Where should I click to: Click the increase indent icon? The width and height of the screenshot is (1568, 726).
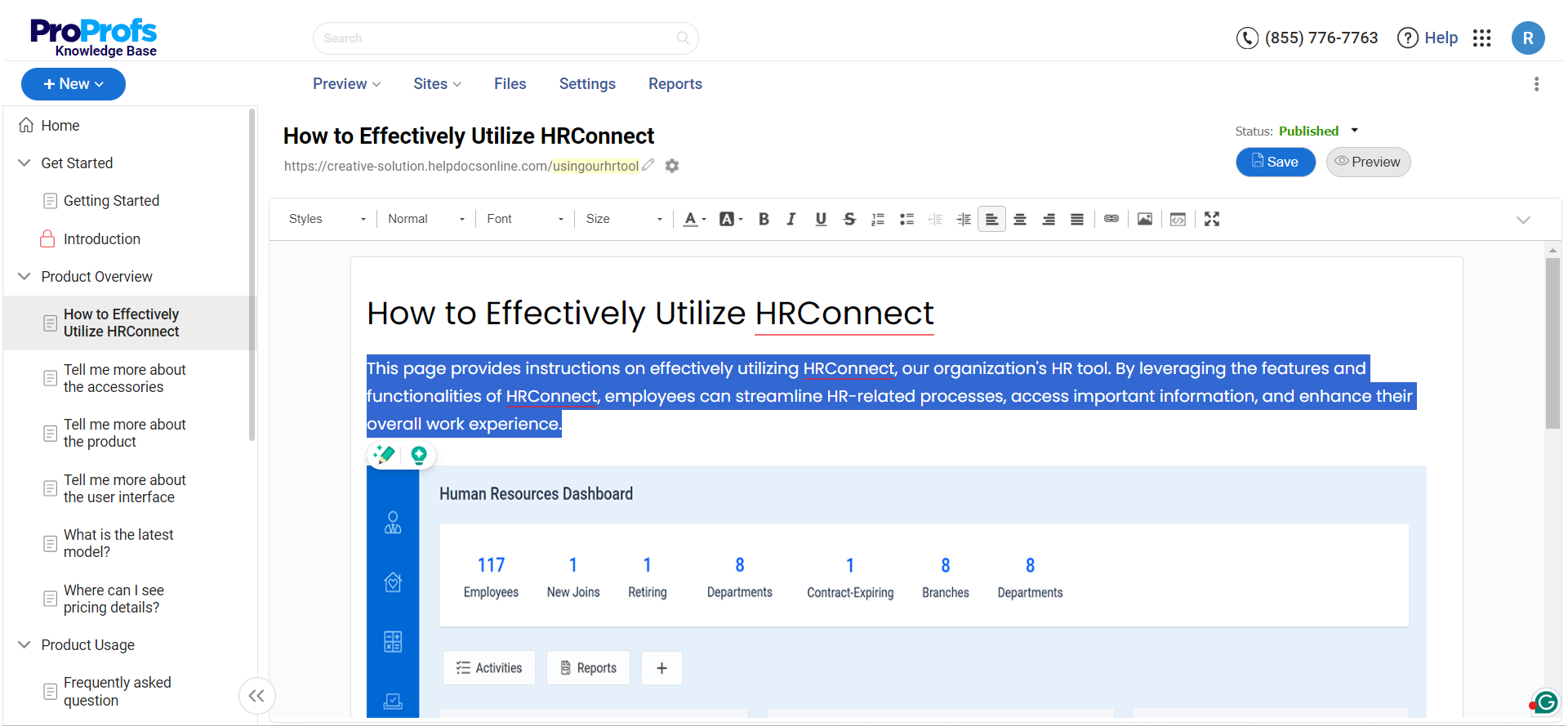point(964,219)
